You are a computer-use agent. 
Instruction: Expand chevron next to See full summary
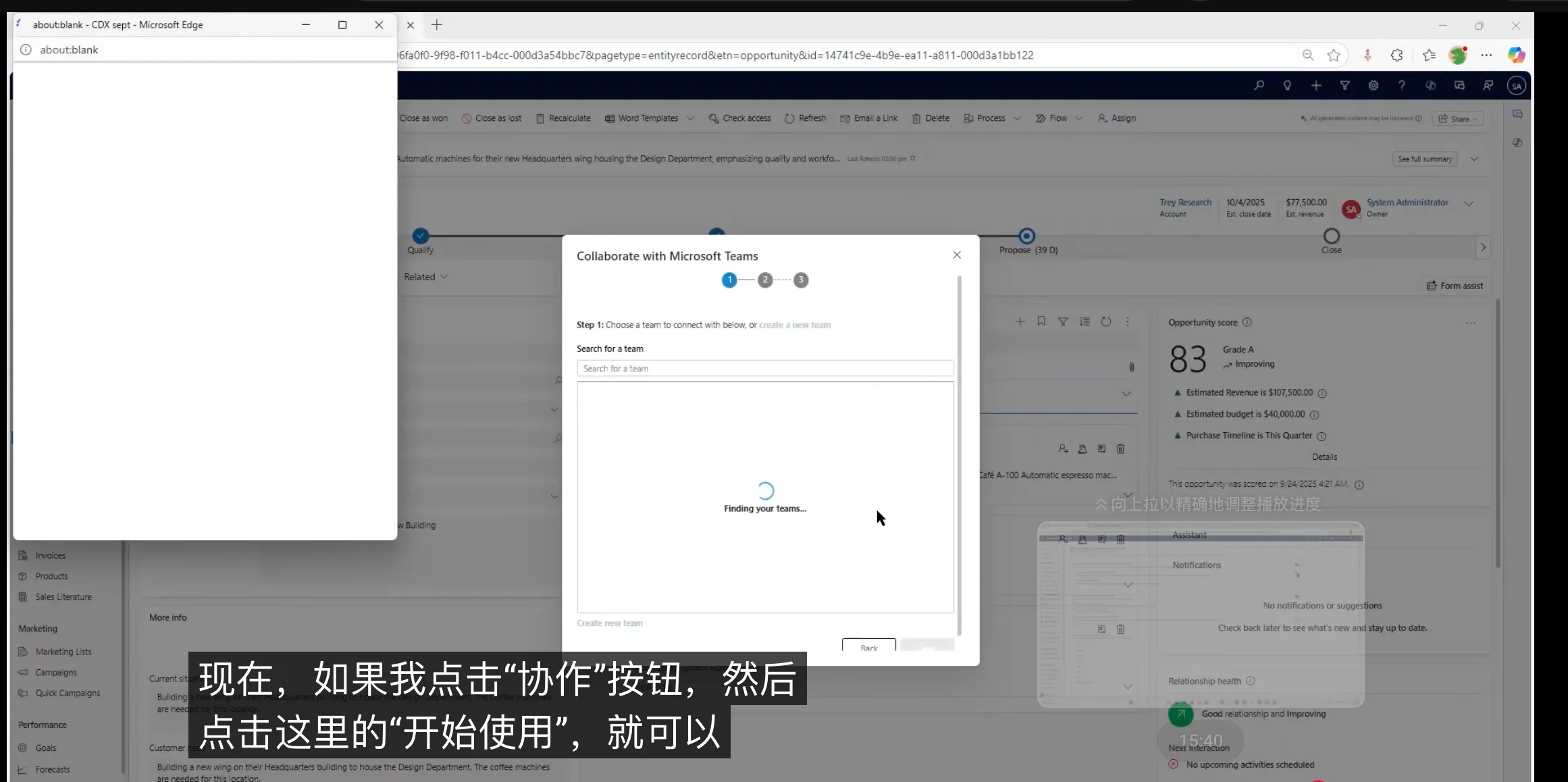[x=1475, y=159]
